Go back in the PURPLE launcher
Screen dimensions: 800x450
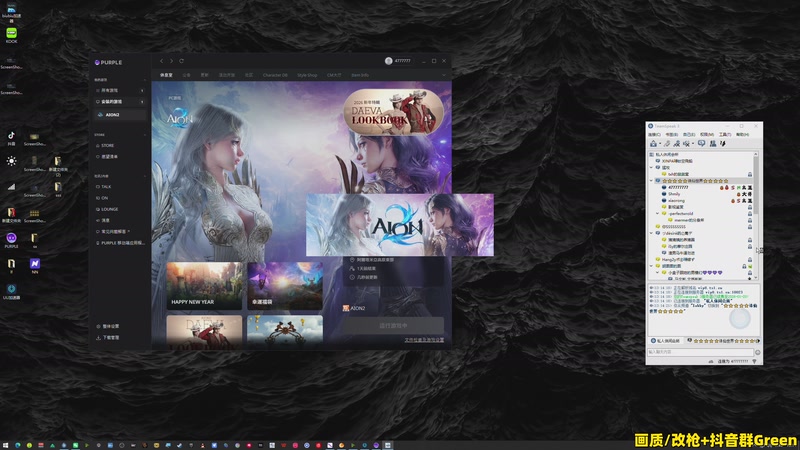[162, 61]
